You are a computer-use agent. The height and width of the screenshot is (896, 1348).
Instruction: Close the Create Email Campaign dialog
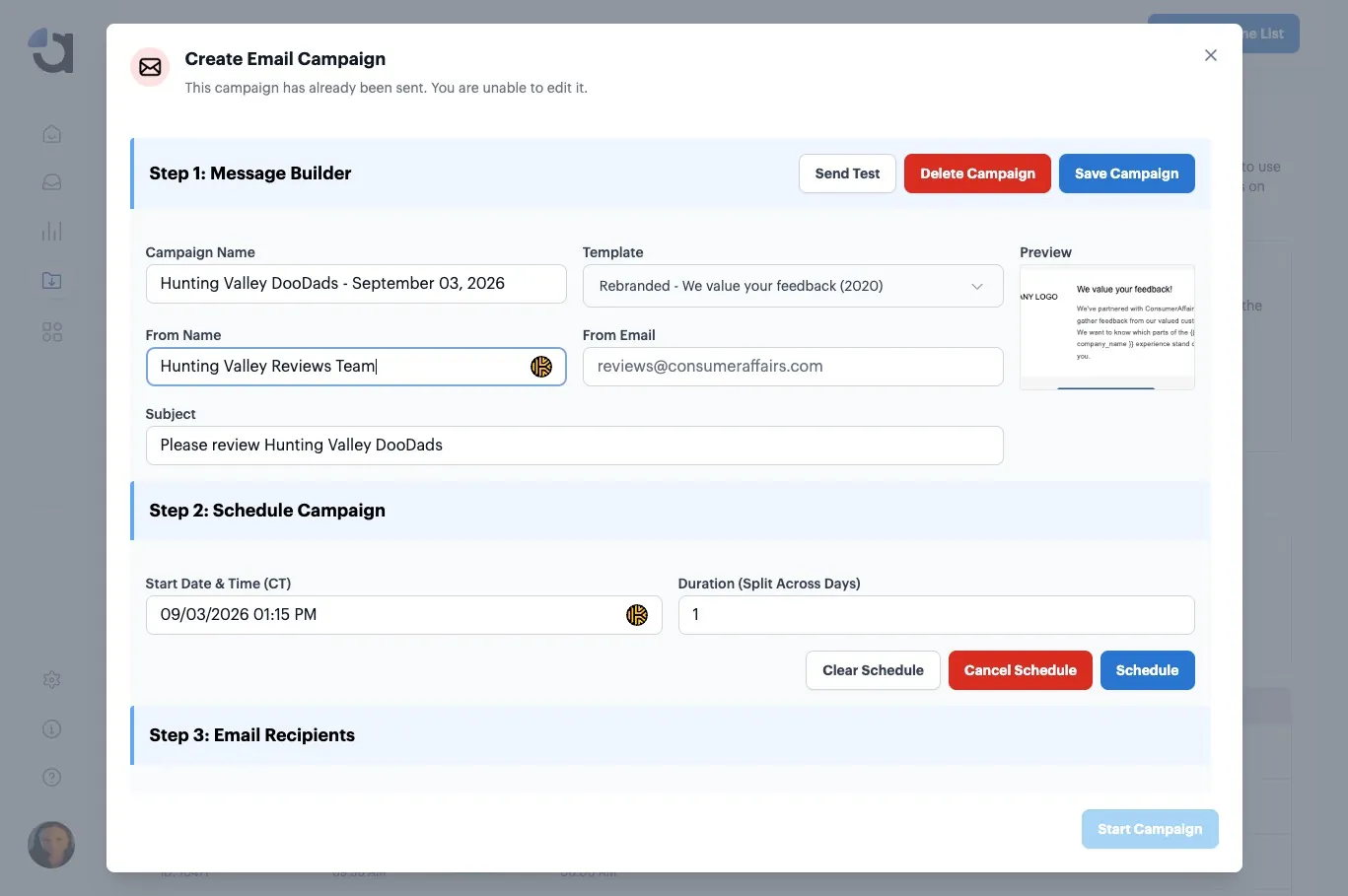coord(1211,55)
